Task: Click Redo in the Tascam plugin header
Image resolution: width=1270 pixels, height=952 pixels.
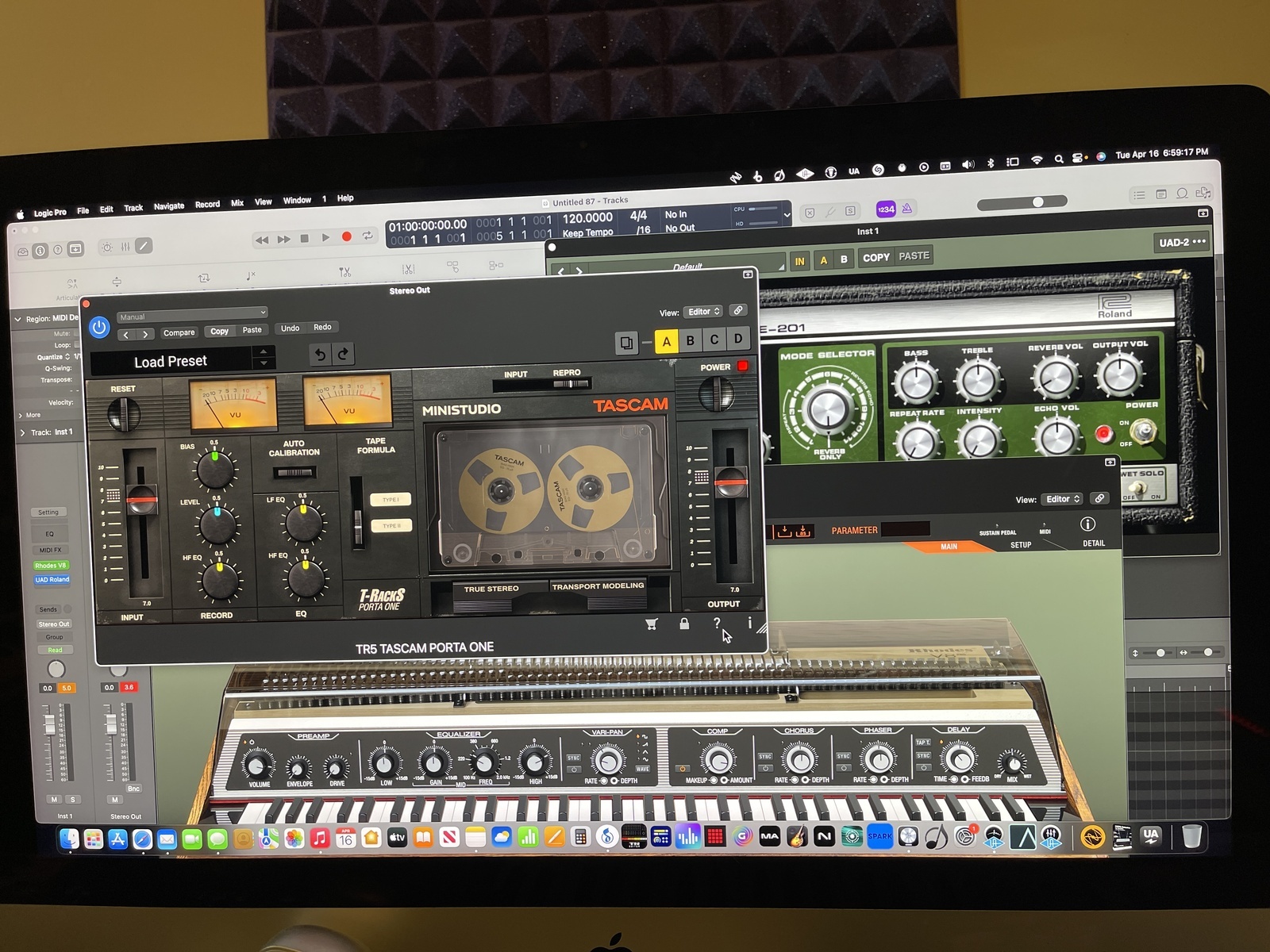Action: (x=322, y=327)
